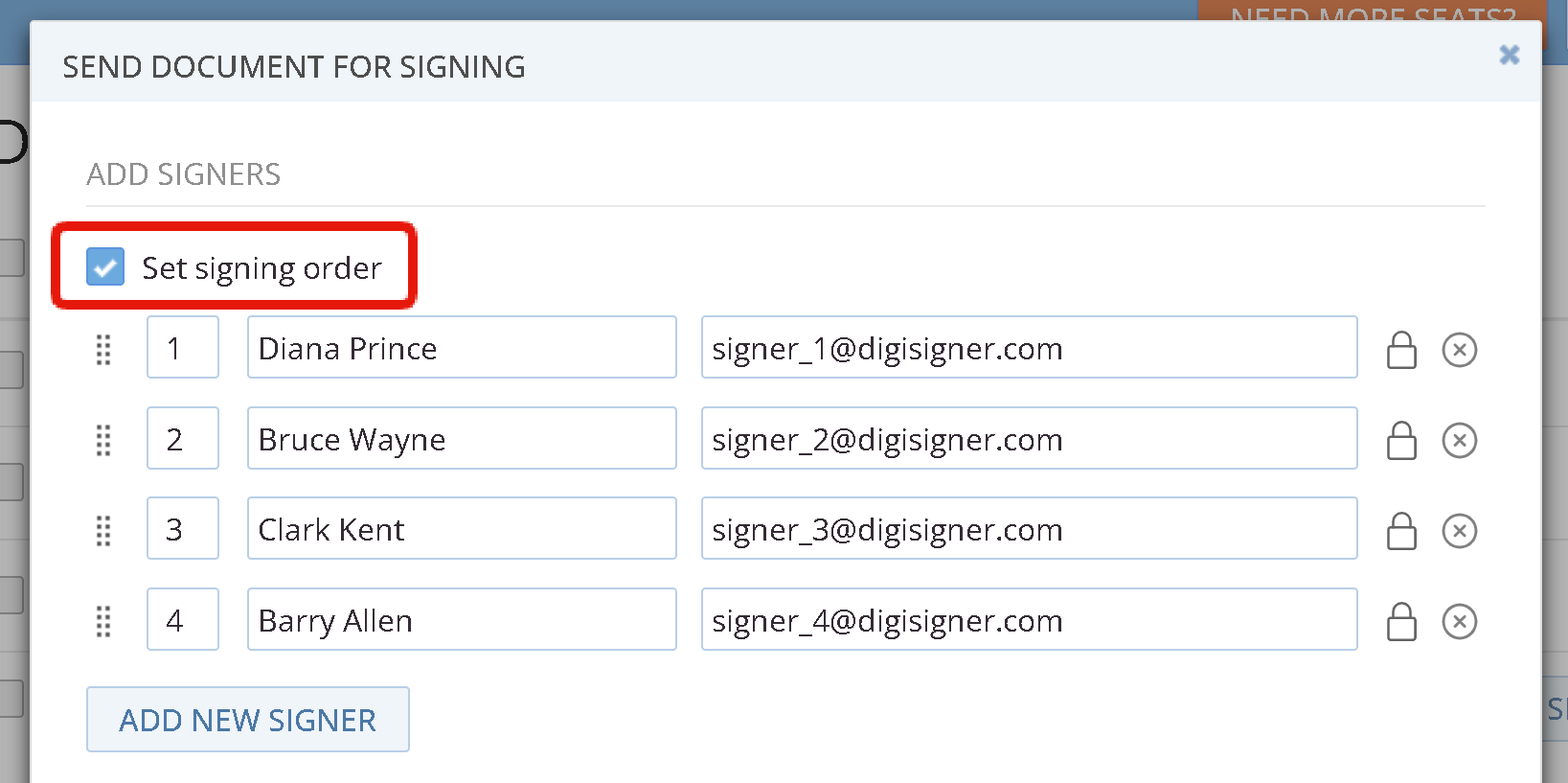
Task: Click drag handle beside signer 4
Action: tap(103, 622)
